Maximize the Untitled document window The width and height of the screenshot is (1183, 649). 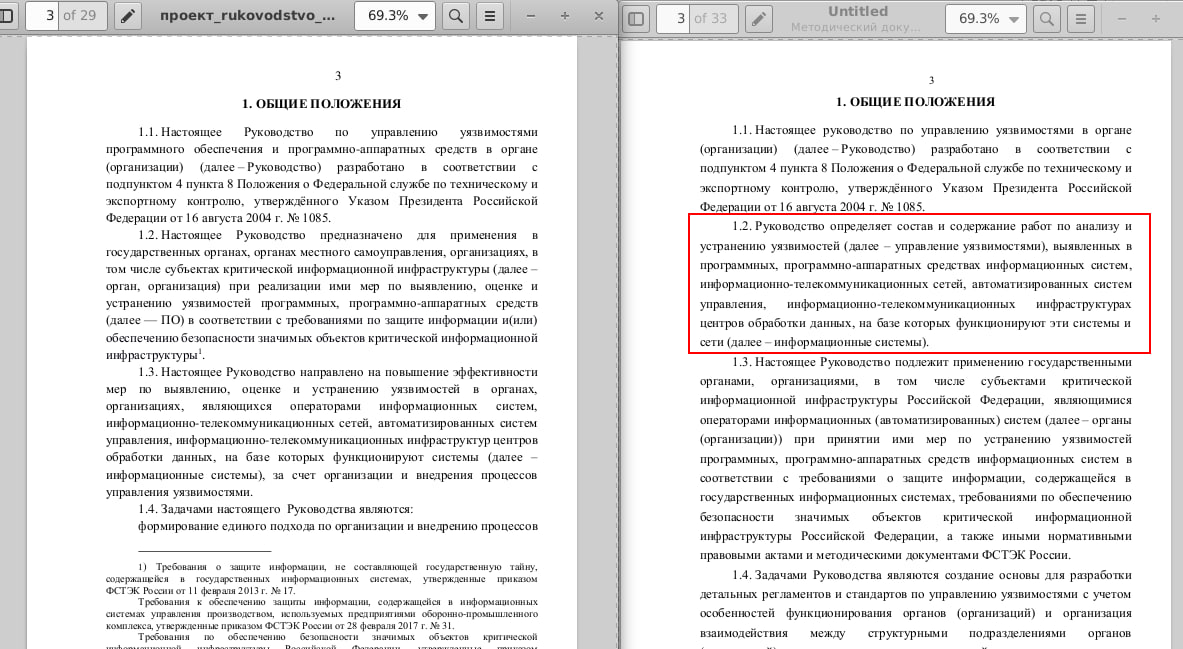1156,18
